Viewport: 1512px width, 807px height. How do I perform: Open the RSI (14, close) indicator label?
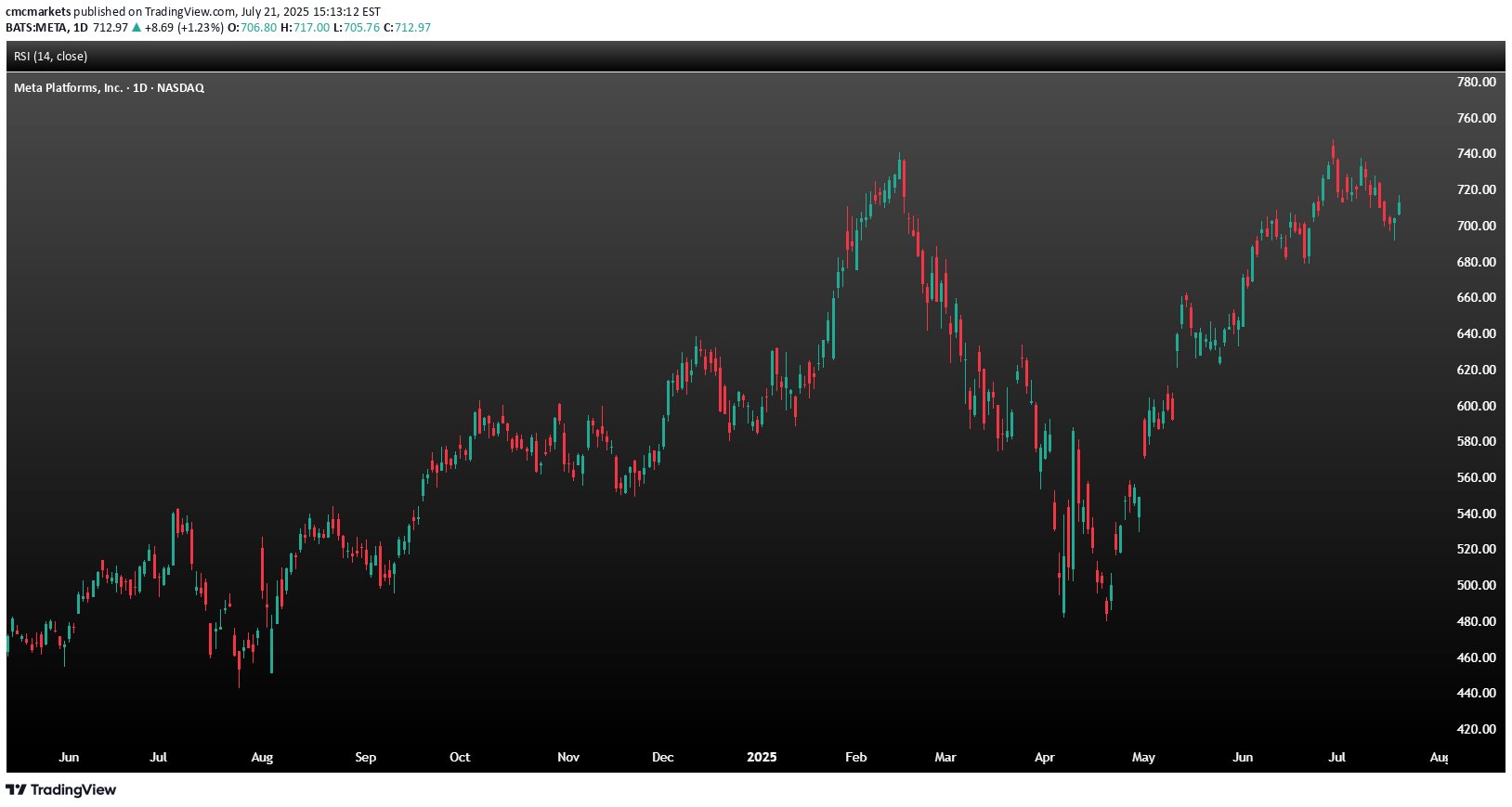click(51, 57)
